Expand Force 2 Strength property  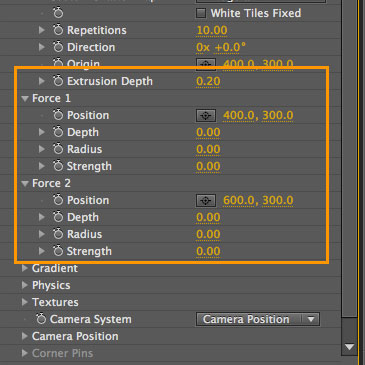click(x=42, y=251)
